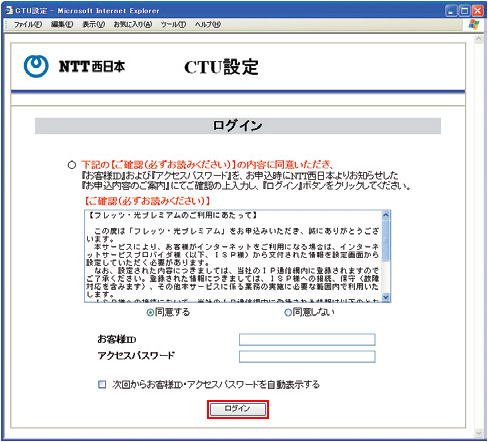Image resolution: width=488 pixels, height=442 pixels.
Task: Select the 同意する radio button
Action: (x=150, y=313)
